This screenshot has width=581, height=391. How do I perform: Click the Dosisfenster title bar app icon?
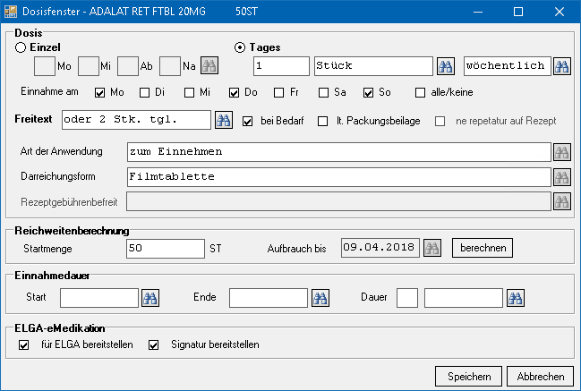pos(10,11)
